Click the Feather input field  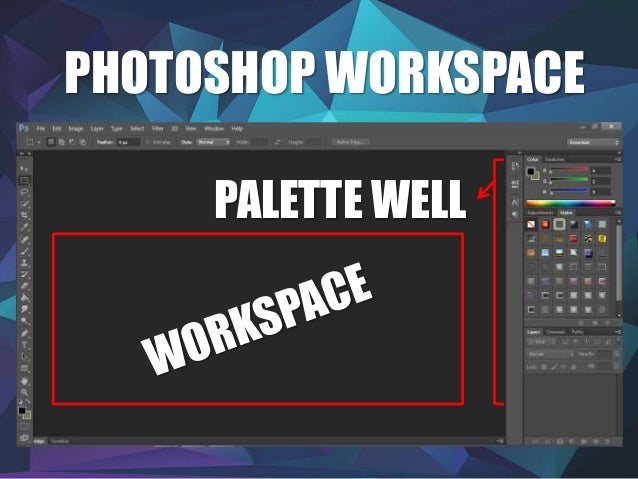coord(129,142)
